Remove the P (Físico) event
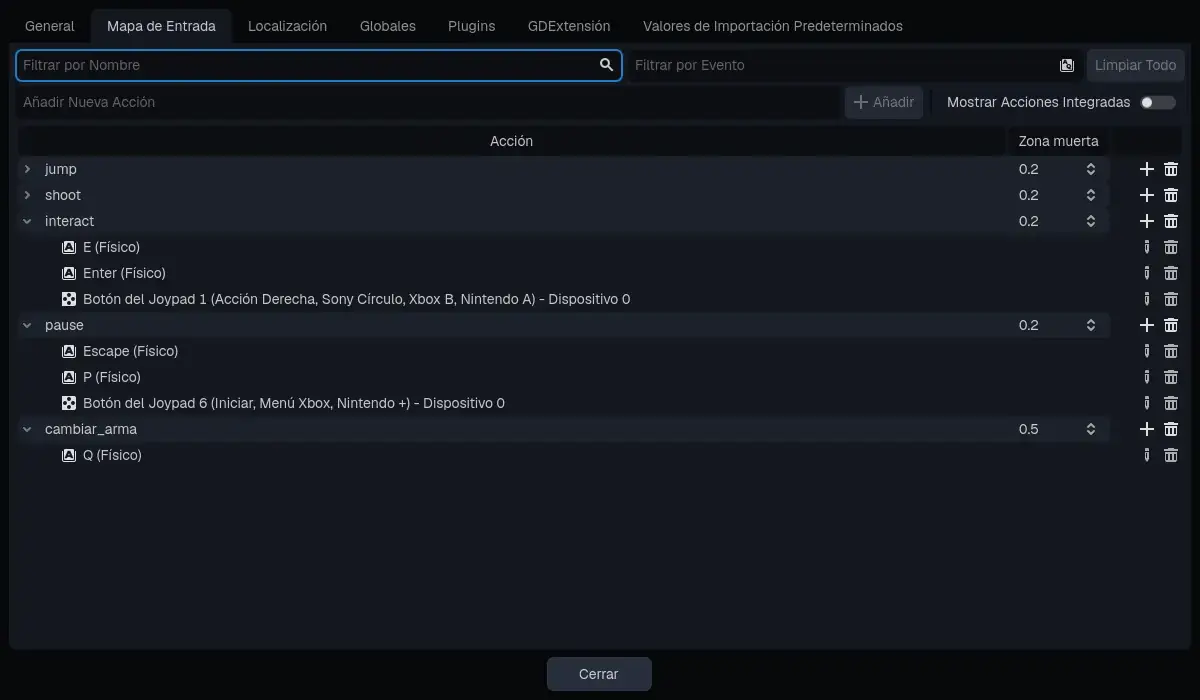Image resolution: width=1200 pixels, height=700 pixels. (1171, 377)
